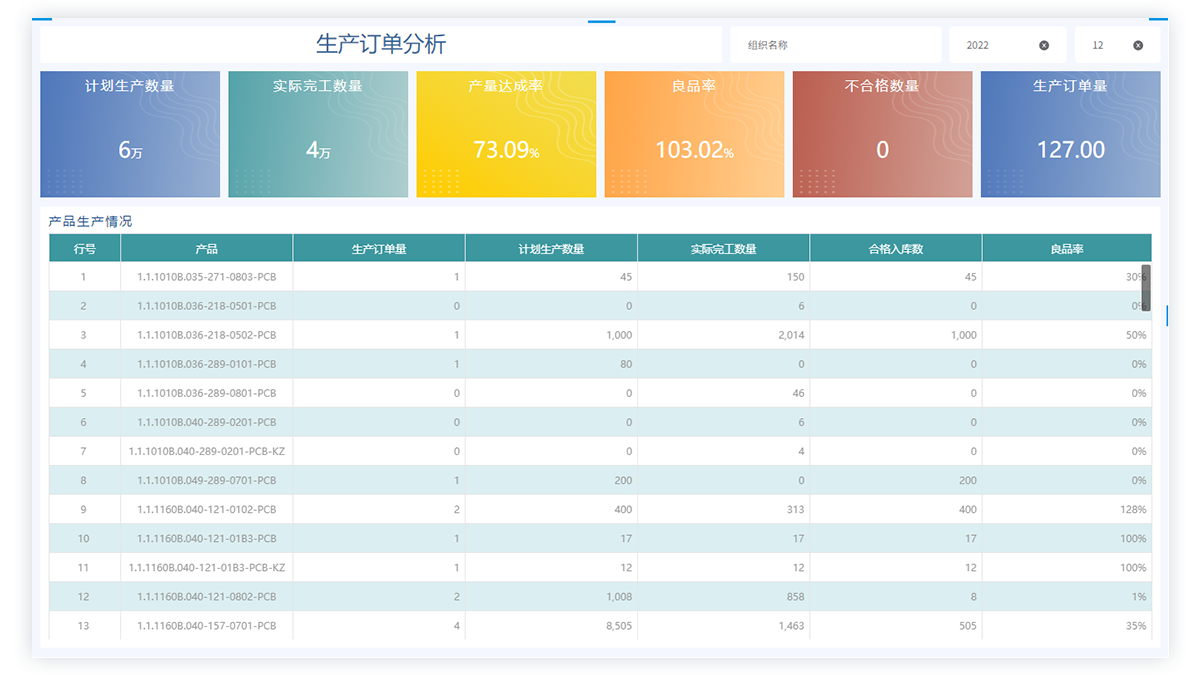Click the 产品 column header
Screen dimensions: 1200x675
(x=206, y=249)
